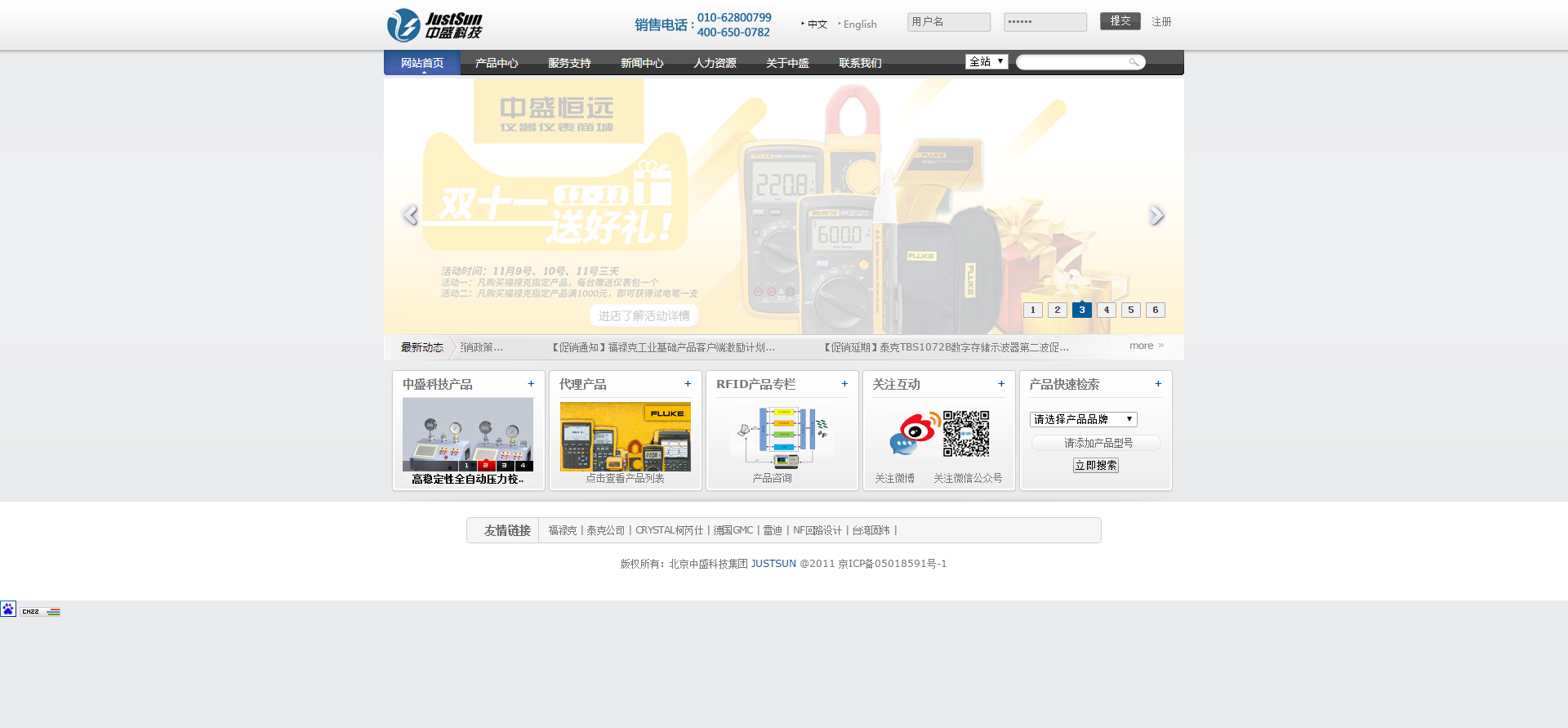Click the 点击查看产品列表 link
The width and height of the screenshot is (1568, 728).
[x=625, y=479]
